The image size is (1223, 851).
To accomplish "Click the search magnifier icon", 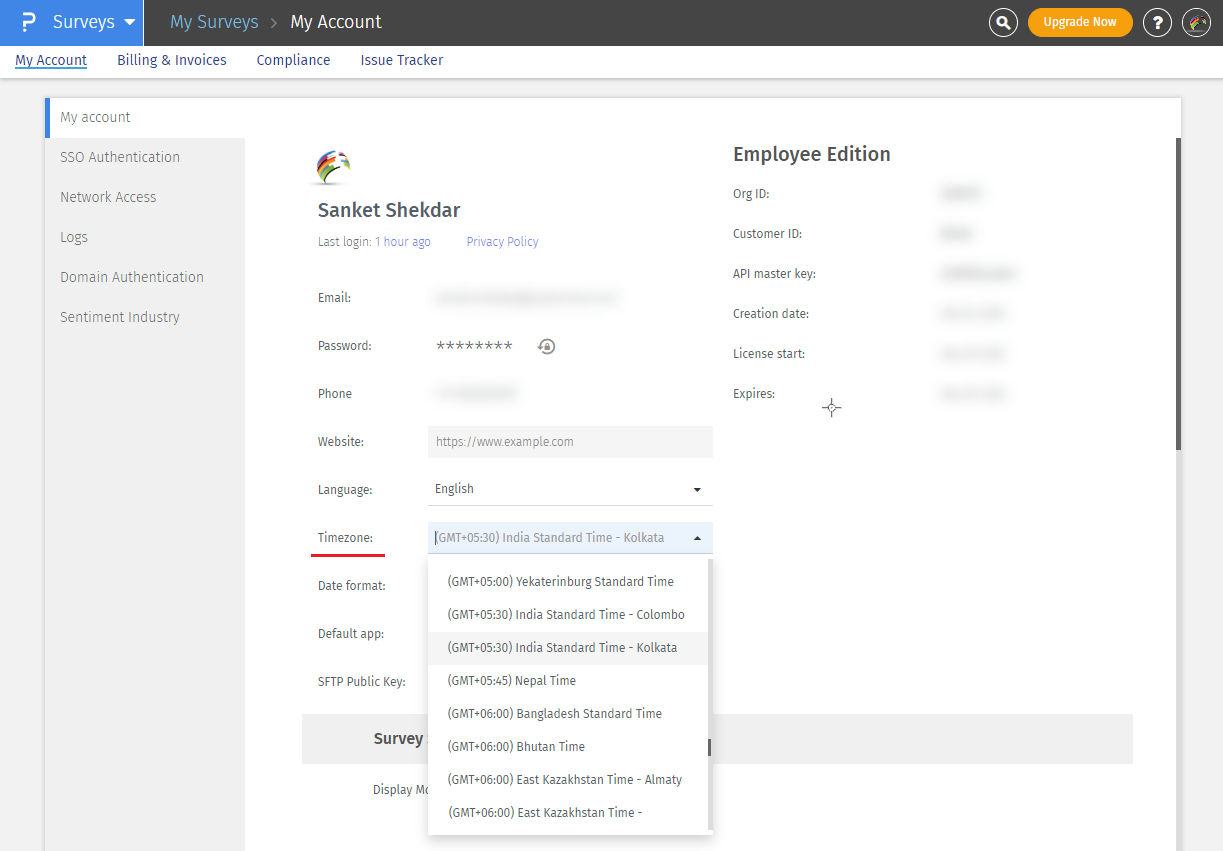I will tap(1003, 22).
